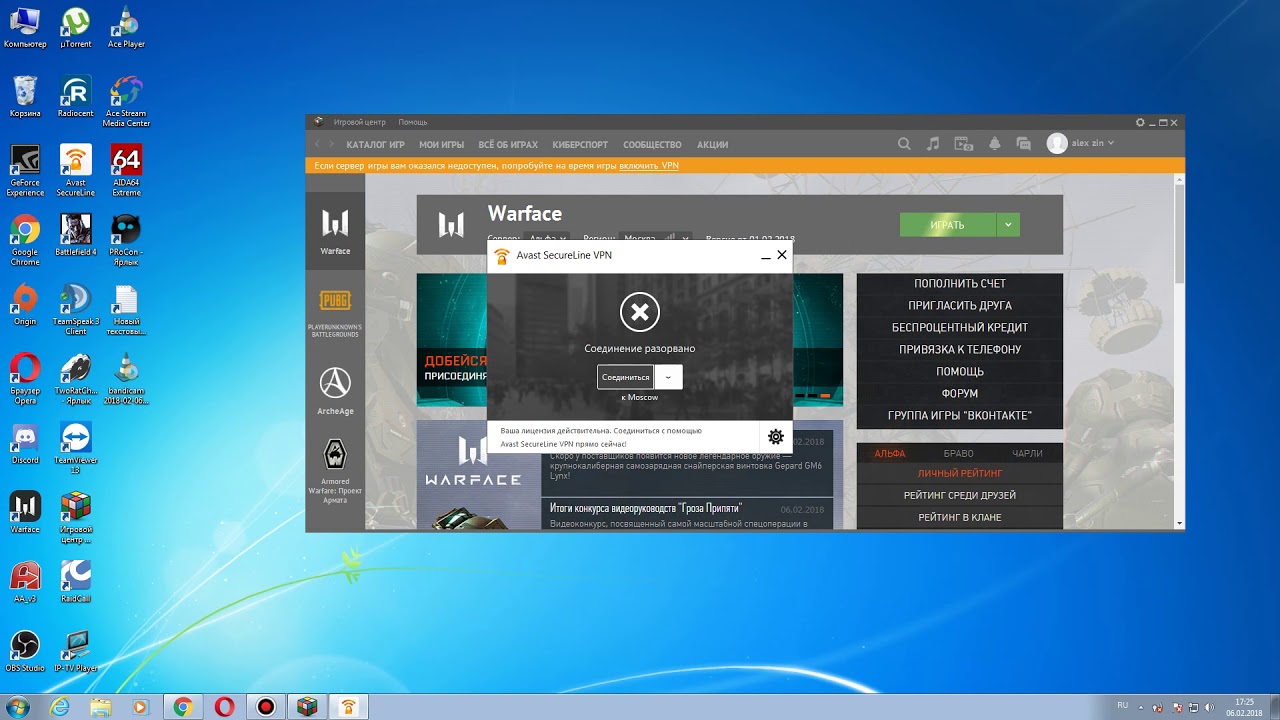
Task: Open Radiocent desktop shortcut
Action: (76, 97)
